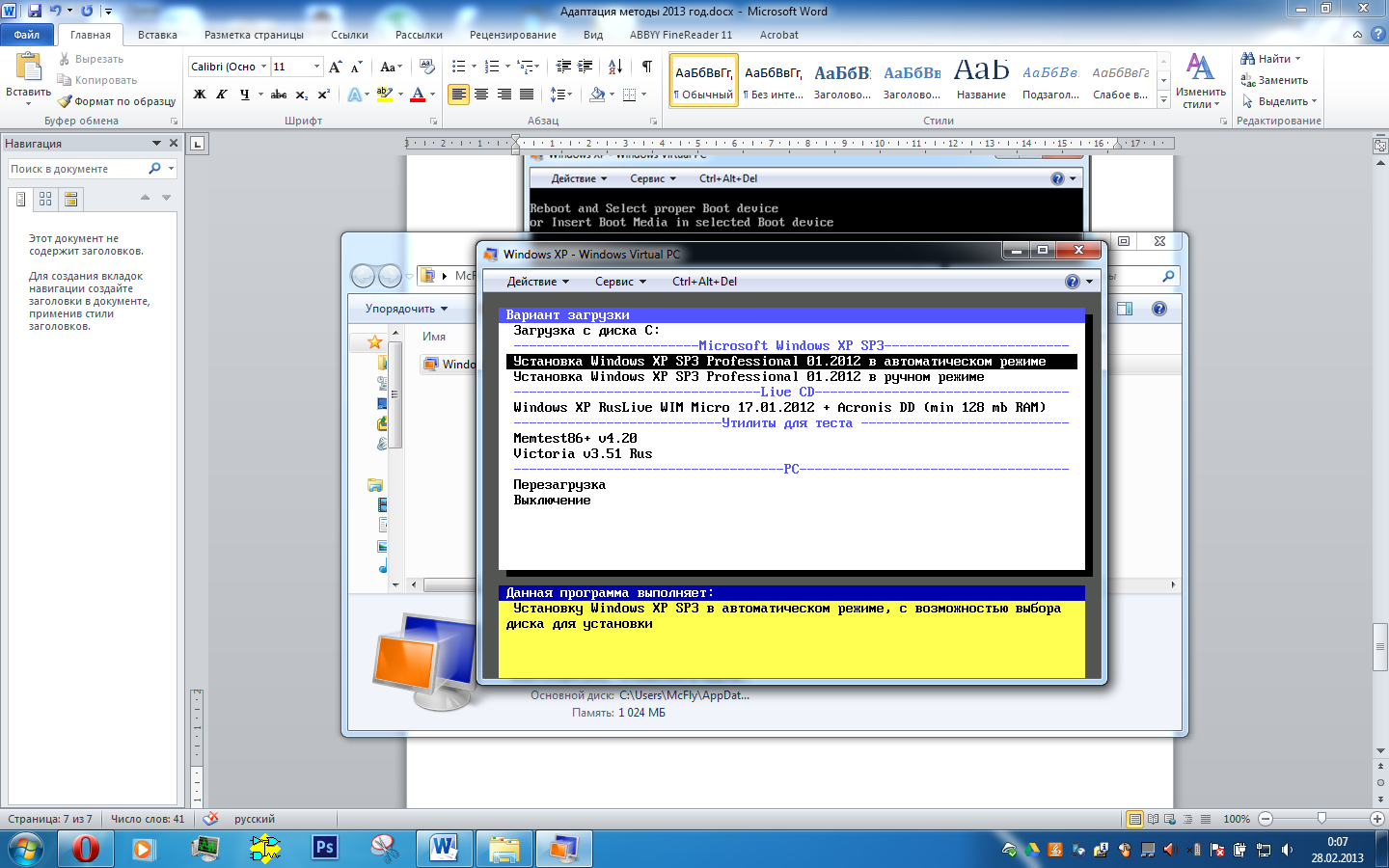This screenshot has width=1389, height=868.
Task: Toggle italic formatting in Word ribbon
Action: click(221, 95)
